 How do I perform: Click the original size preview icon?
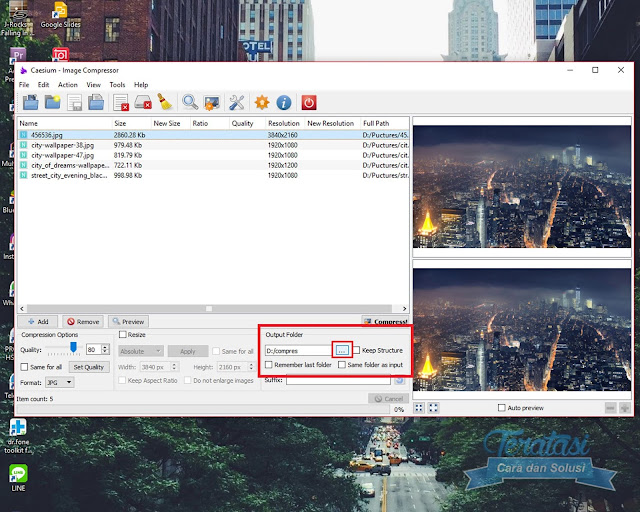pos(433,407)
